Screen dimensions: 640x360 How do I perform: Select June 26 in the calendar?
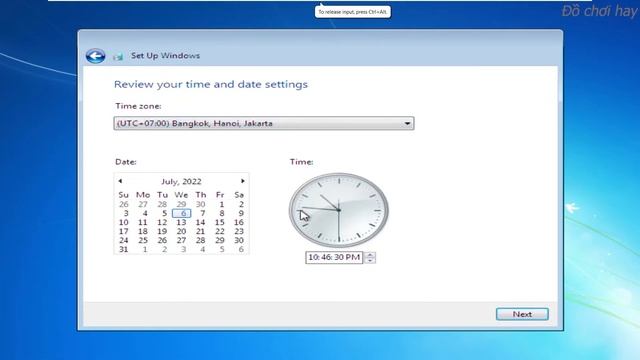pyautogui.click(x=123, y=204)
